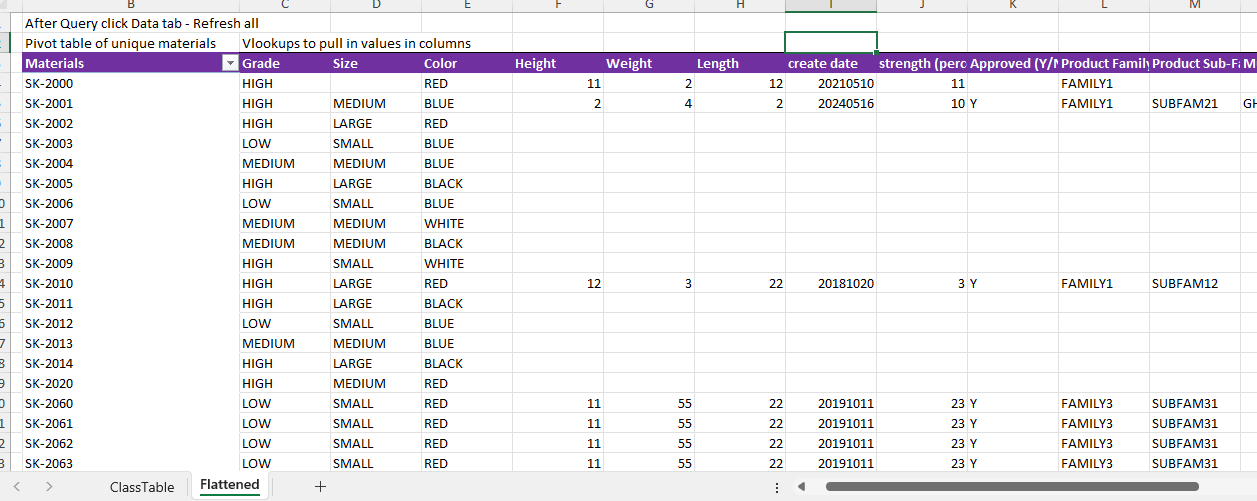This screenshot has height=501, width=1257.
Task: Select column I header
Action: point(830,6)
